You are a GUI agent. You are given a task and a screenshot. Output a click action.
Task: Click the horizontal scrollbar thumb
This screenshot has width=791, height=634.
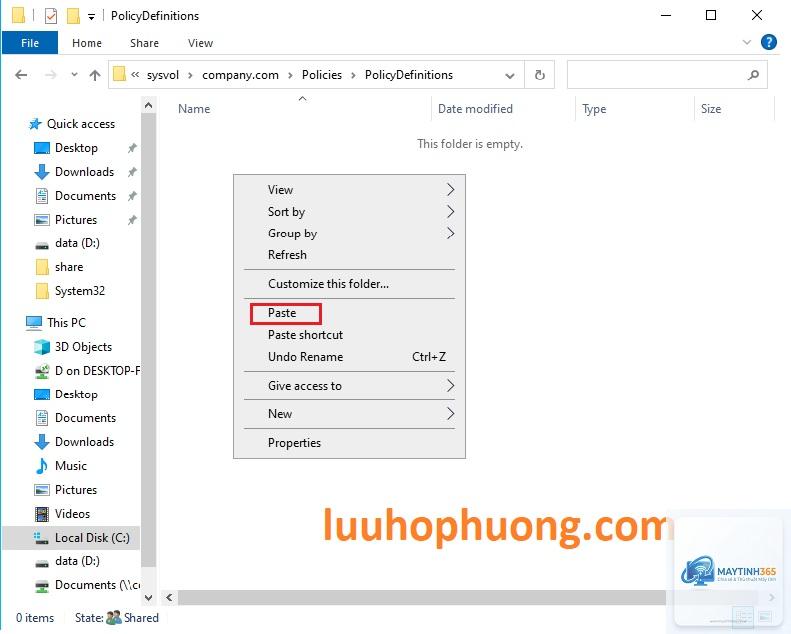click(422, 598)
